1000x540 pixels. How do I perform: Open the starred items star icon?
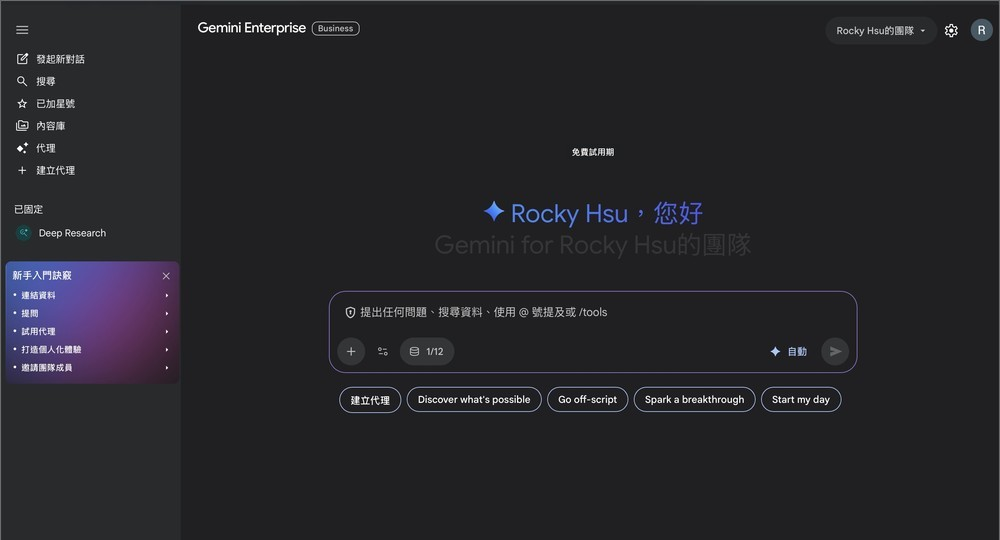click(22, 104)
